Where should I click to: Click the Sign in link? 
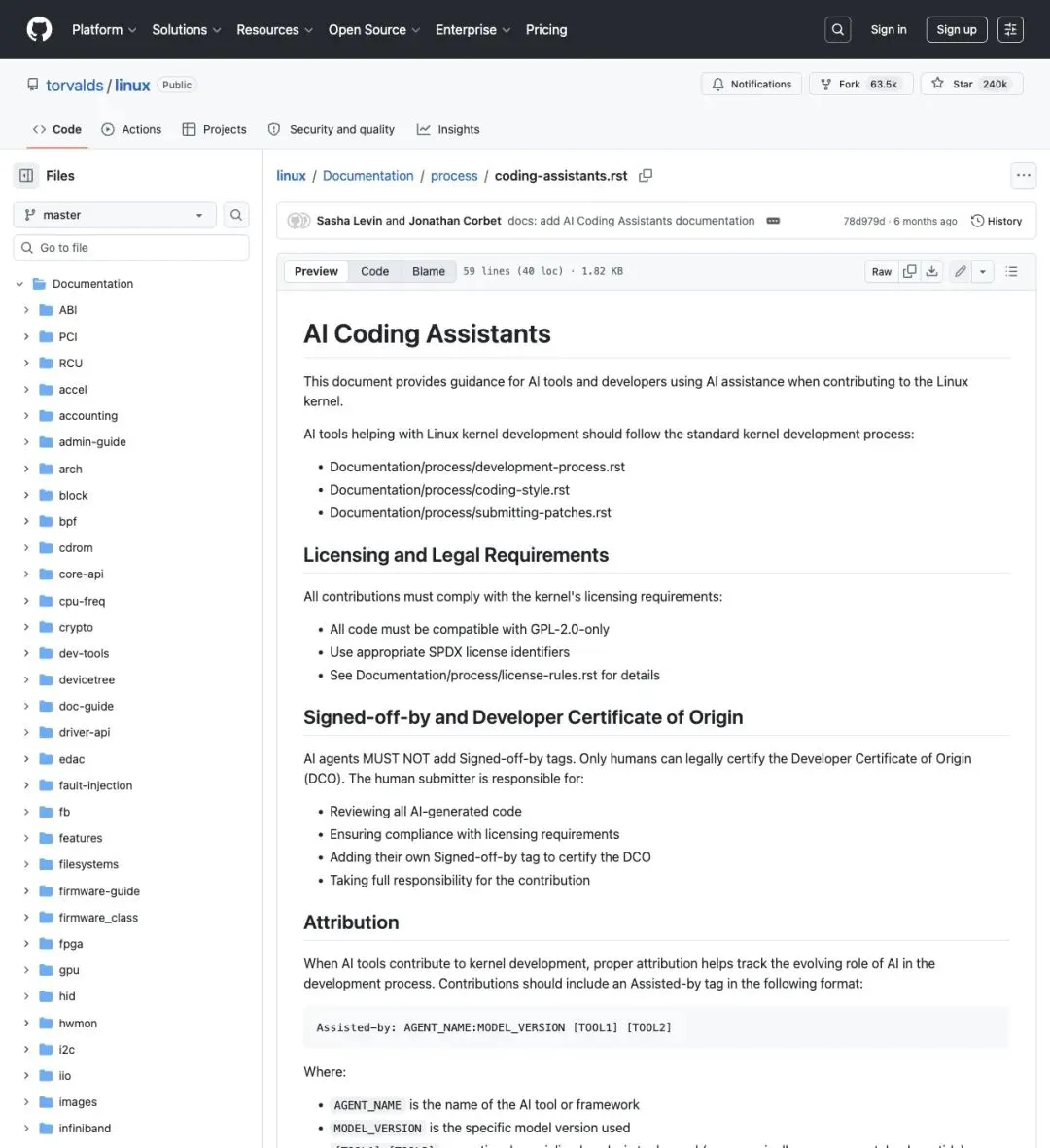click(x=889, y=29)
